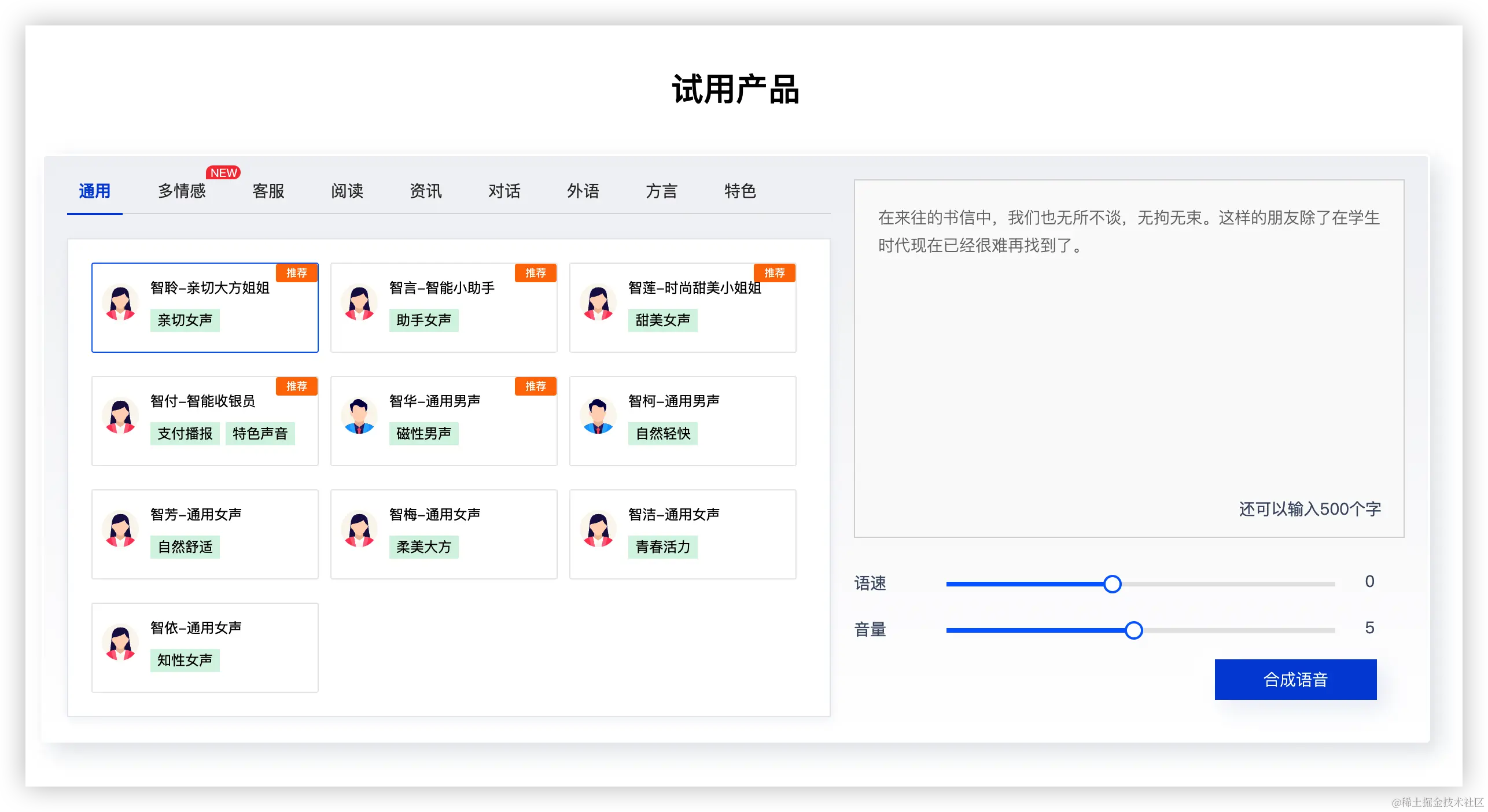Click the male avatar of 智华-通用男声
This screenshot has height=812, width=1488.
(x=359, y=417)
